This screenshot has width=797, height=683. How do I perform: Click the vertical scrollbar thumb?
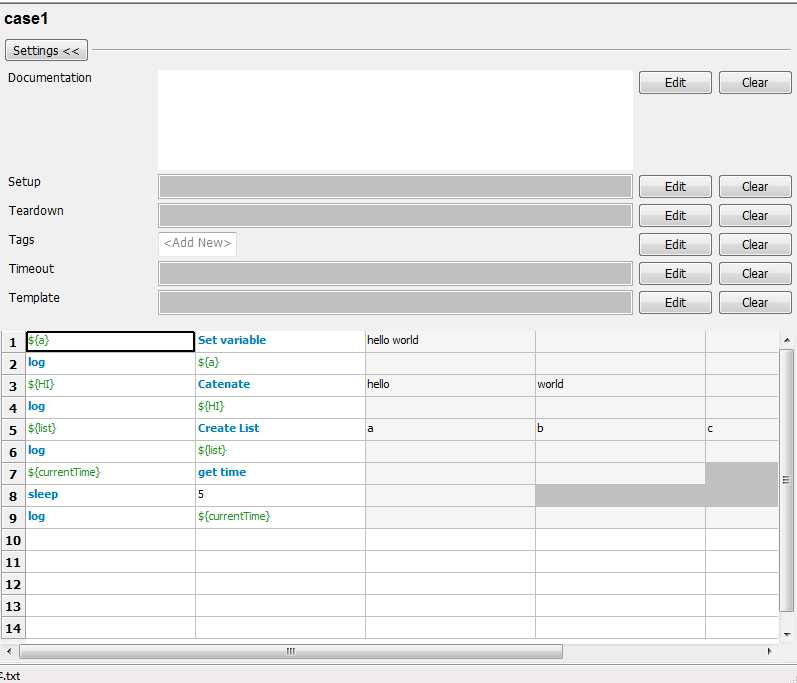click(786, 480)
